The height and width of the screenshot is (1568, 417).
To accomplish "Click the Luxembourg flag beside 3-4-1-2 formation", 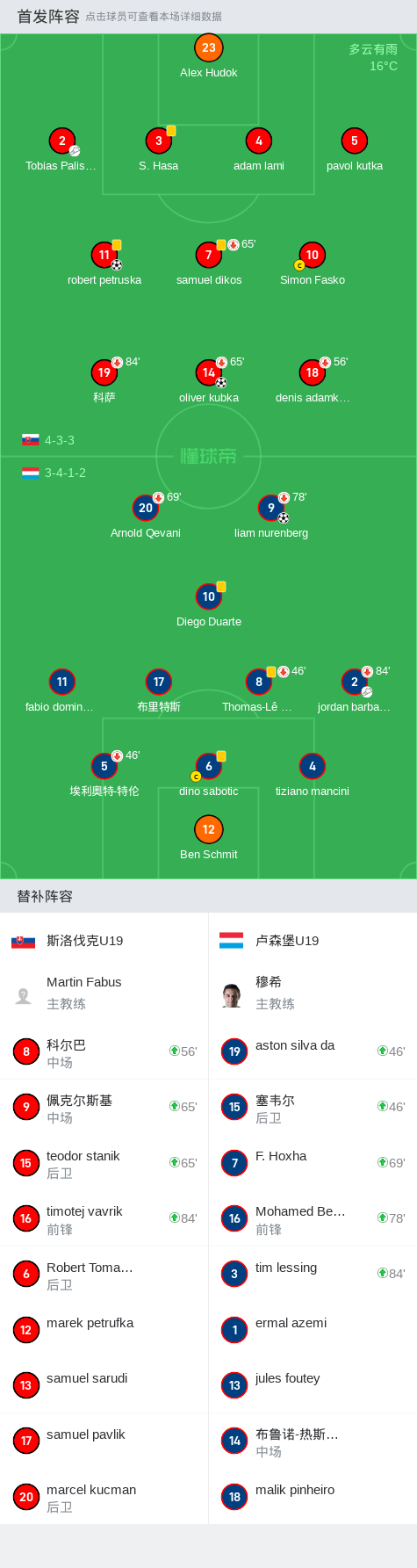I will tap(31, 473).
